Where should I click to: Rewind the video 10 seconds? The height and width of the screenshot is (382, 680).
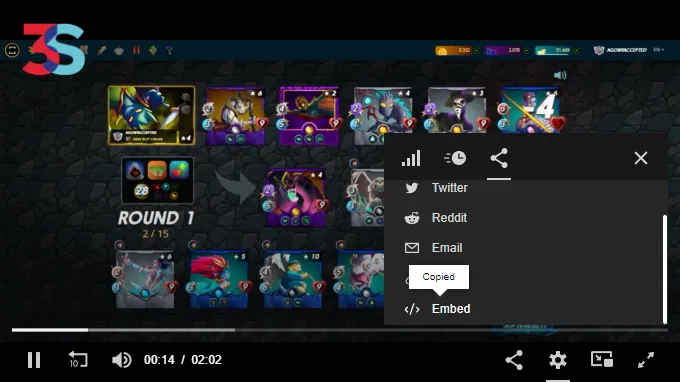[78, 359]
